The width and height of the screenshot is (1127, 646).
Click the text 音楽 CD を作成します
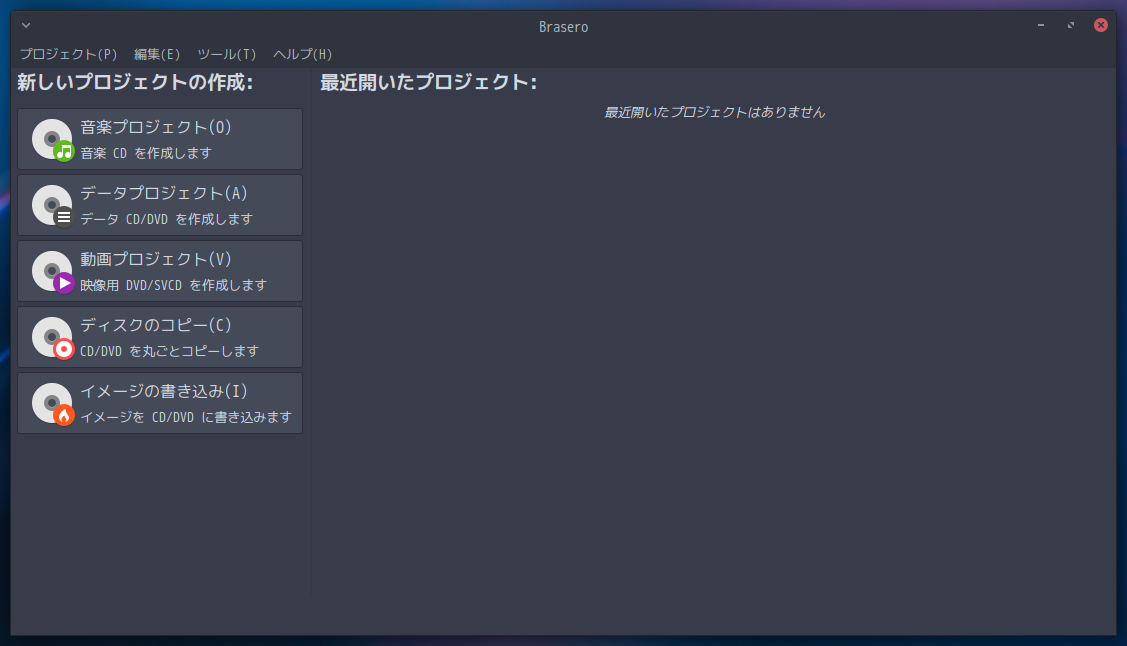tap(146, 153)
